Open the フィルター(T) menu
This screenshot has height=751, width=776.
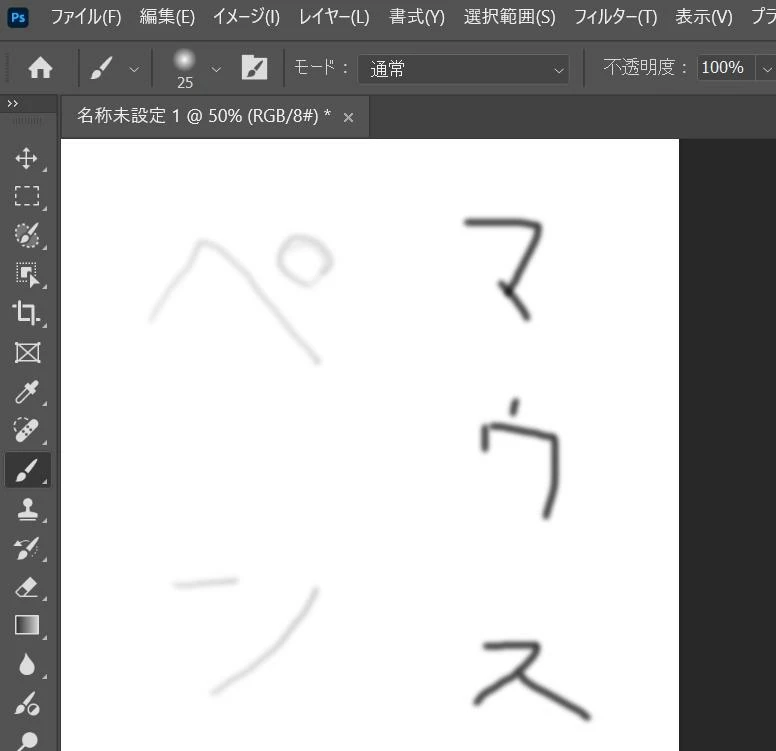click(x=615, y=17)
